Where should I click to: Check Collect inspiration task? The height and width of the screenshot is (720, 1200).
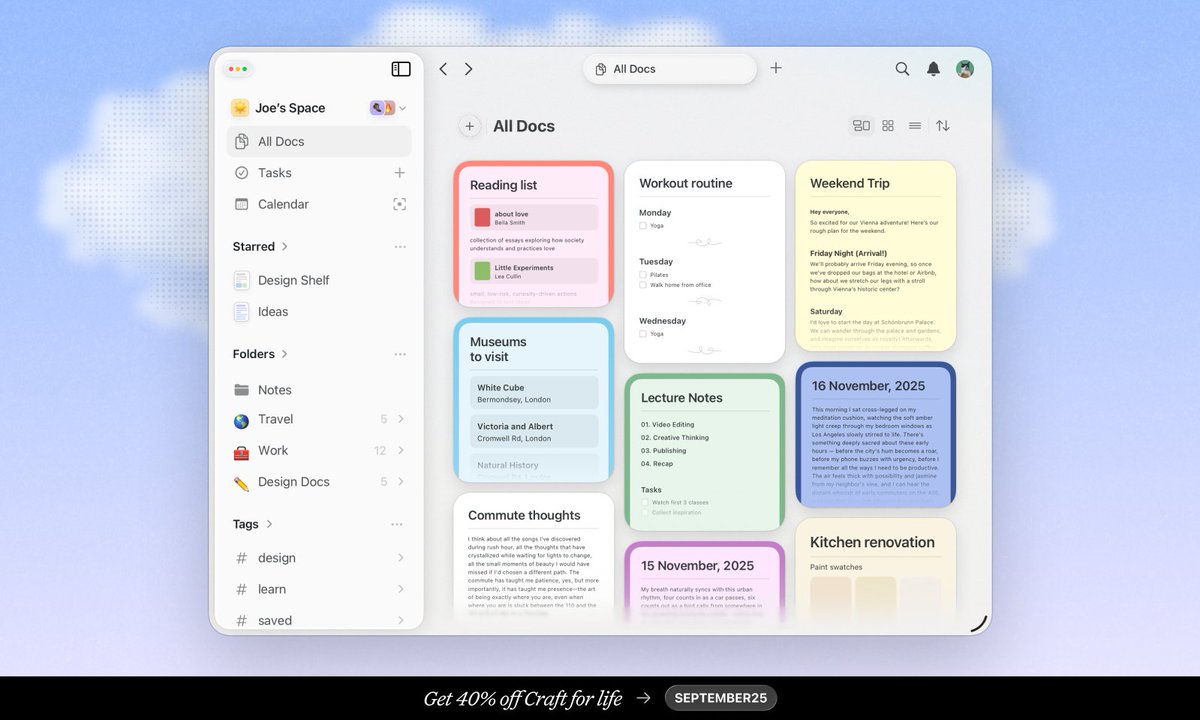click(644, 512)
